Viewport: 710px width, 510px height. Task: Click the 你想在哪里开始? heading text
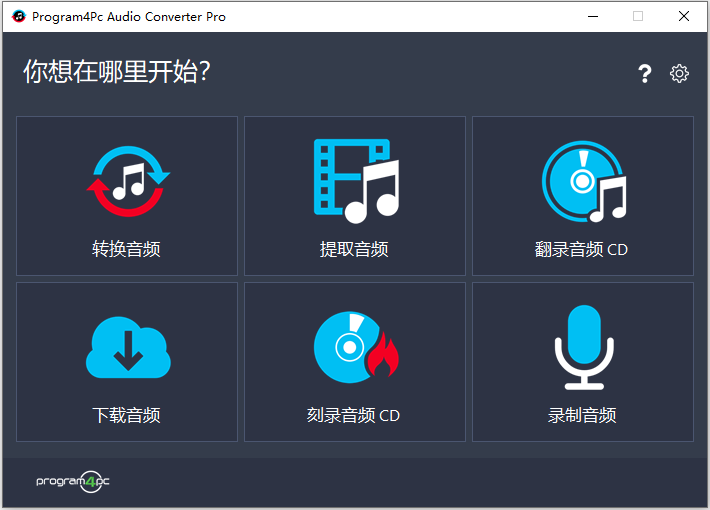[x=116, y=72]
